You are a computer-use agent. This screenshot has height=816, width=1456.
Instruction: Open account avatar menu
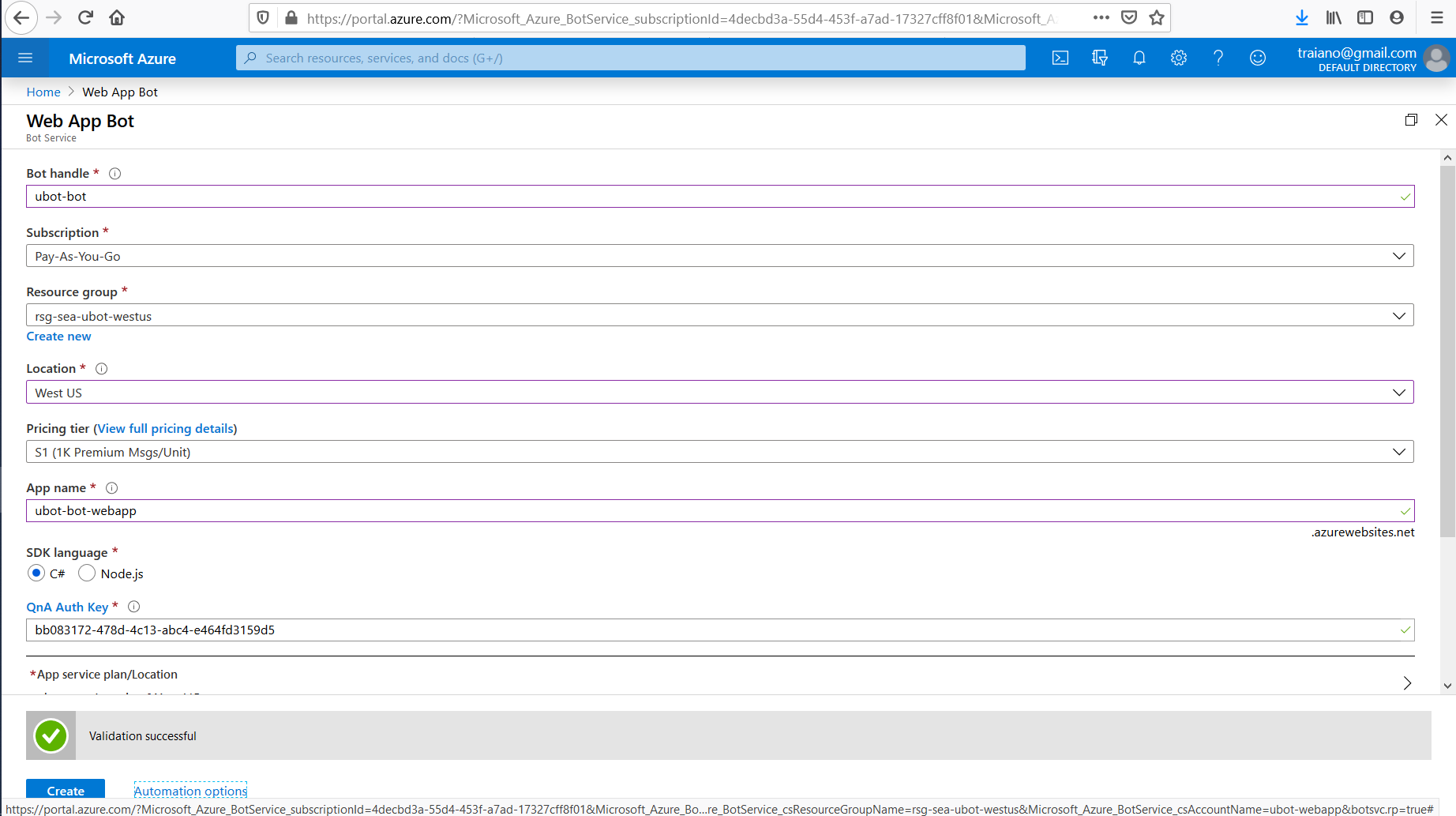click(1436, 58)
